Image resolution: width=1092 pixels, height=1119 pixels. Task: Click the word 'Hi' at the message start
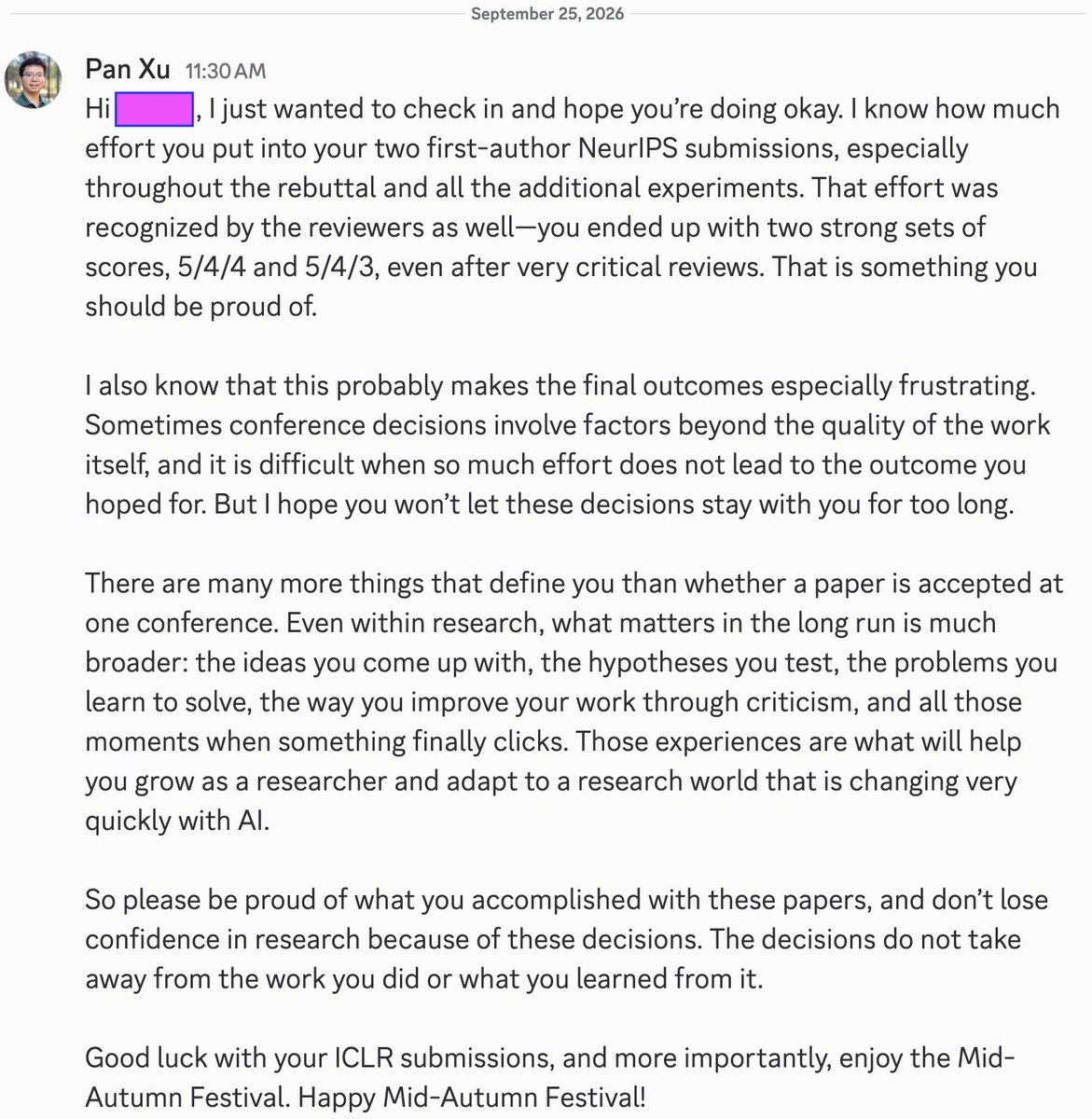(x=97, y=109)
